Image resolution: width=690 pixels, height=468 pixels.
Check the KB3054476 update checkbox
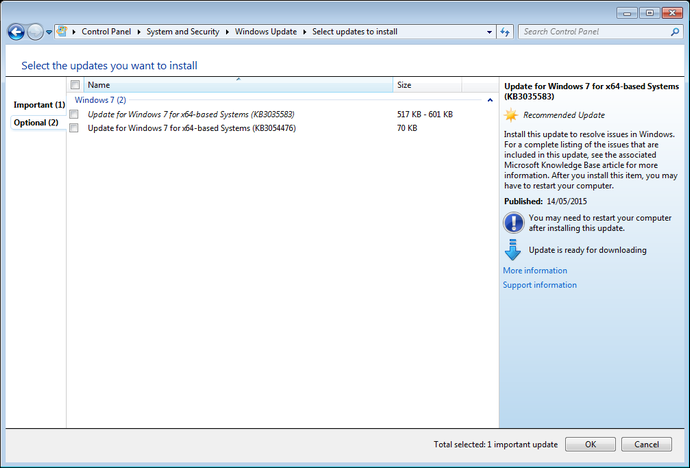click(x=74, y=128)
